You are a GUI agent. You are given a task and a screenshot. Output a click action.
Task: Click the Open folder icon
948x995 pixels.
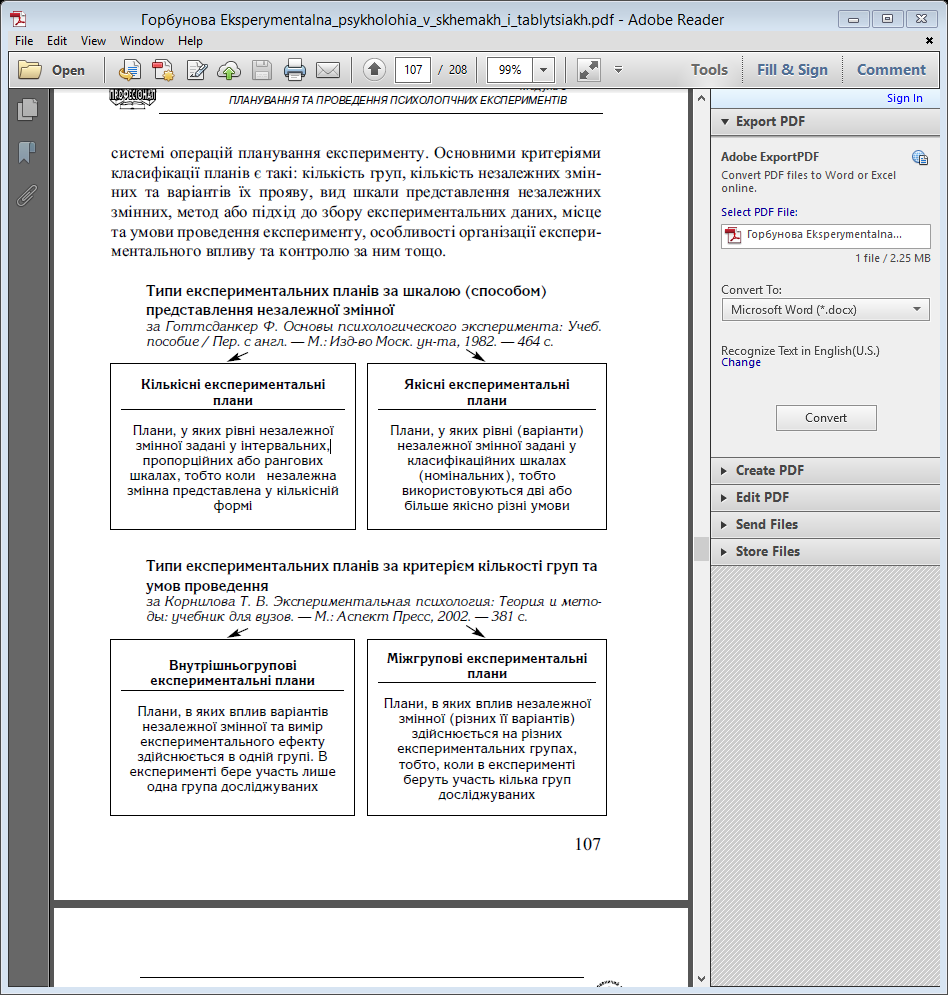31,70
